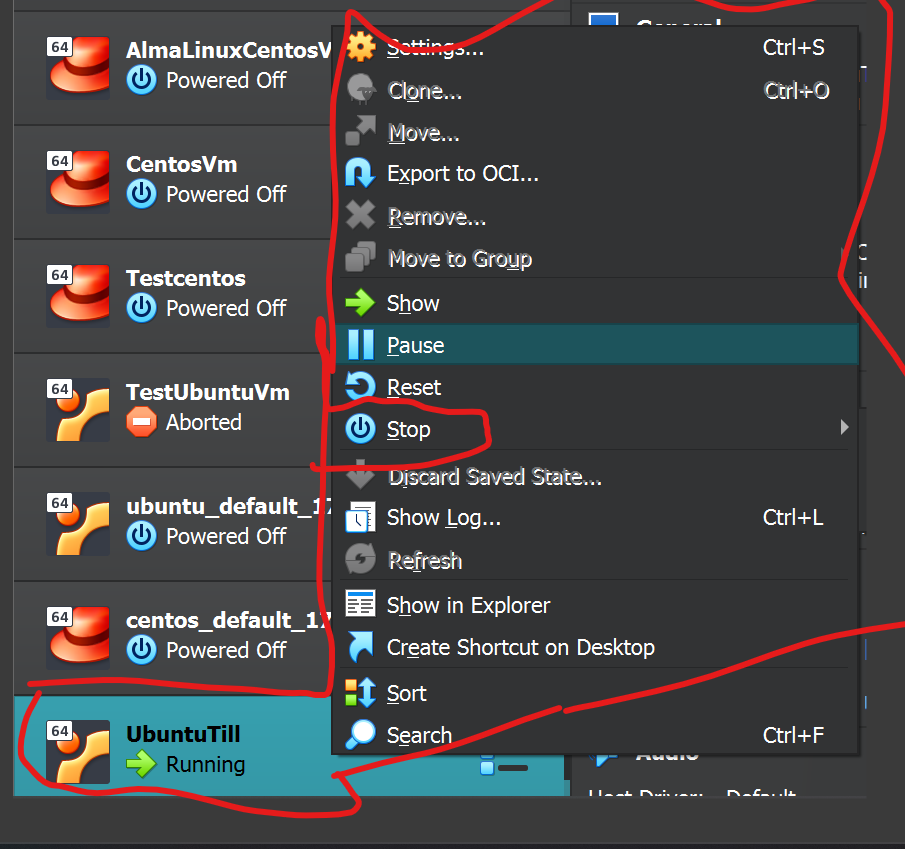Screen dimensions: 905x849
Task: Click the Show Log clock icon
Action: coord(361,517)
